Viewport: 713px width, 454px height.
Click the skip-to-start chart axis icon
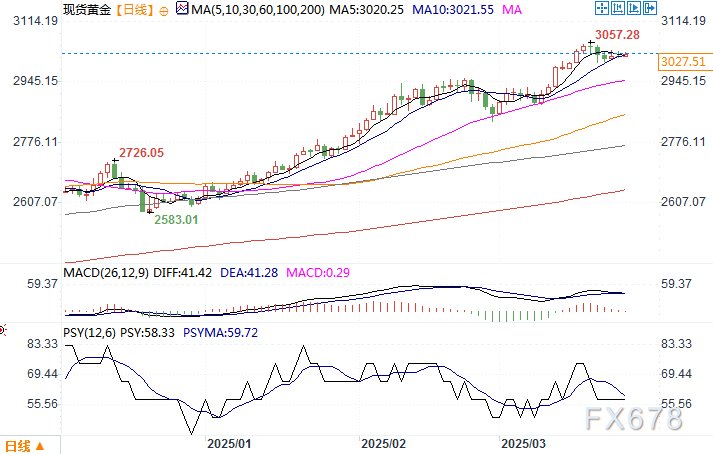coord(618,8)
